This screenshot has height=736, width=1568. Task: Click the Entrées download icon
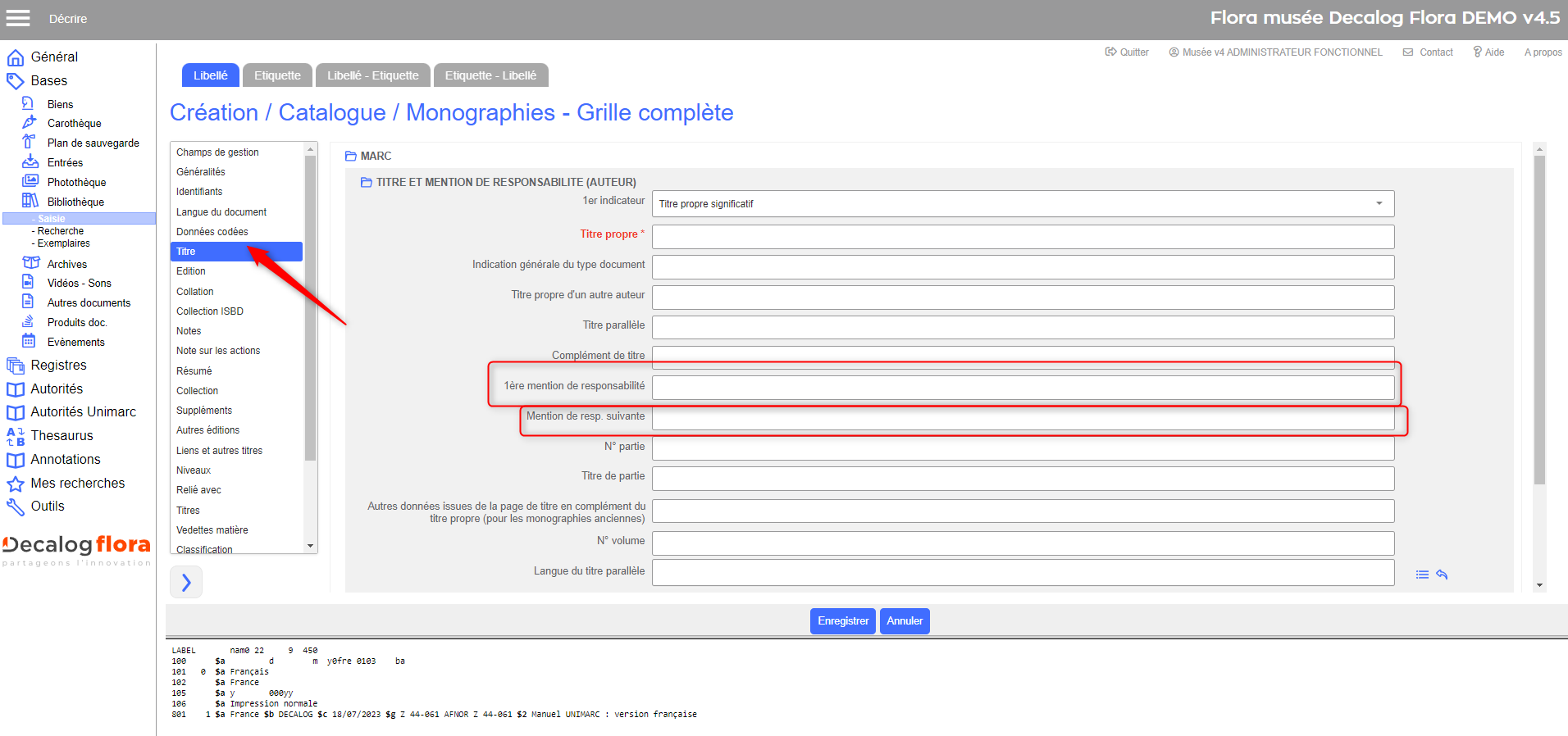(30, 161)
